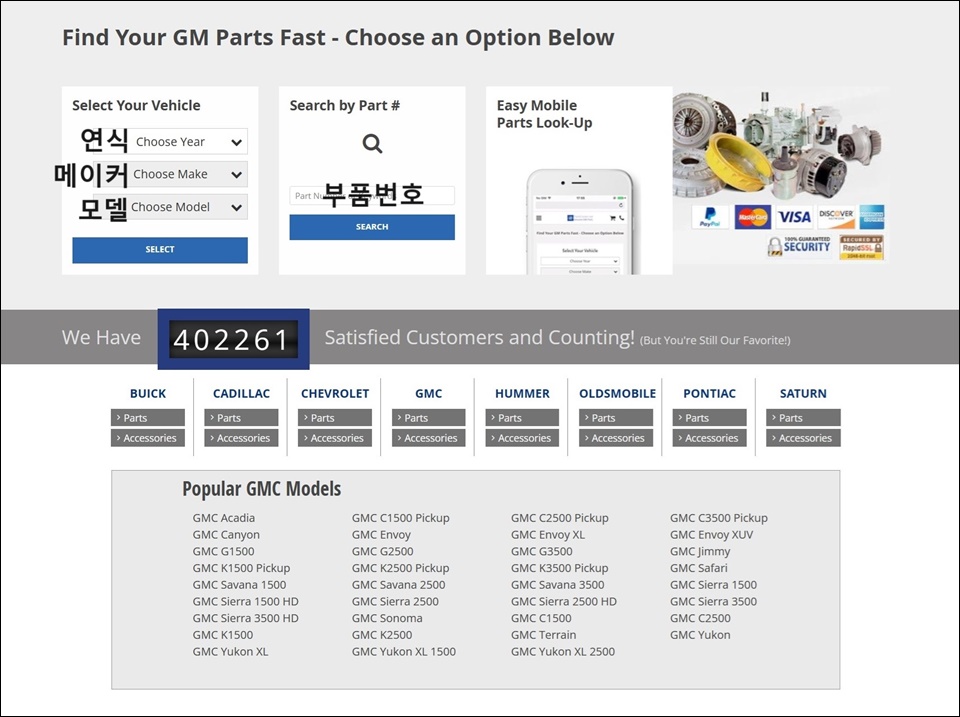Open the GMC C1500 Pickup link
The height and width of the screenshot is (717, 960).
tap(400, 518)
